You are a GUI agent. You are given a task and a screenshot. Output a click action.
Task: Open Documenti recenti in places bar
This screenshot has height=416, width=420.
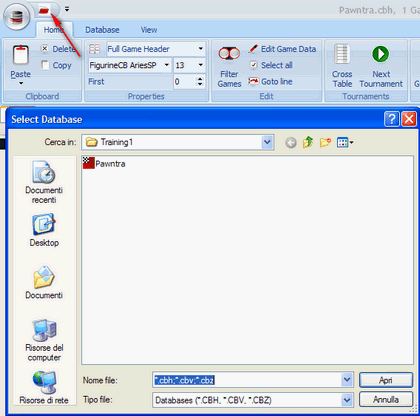(44, 183)
